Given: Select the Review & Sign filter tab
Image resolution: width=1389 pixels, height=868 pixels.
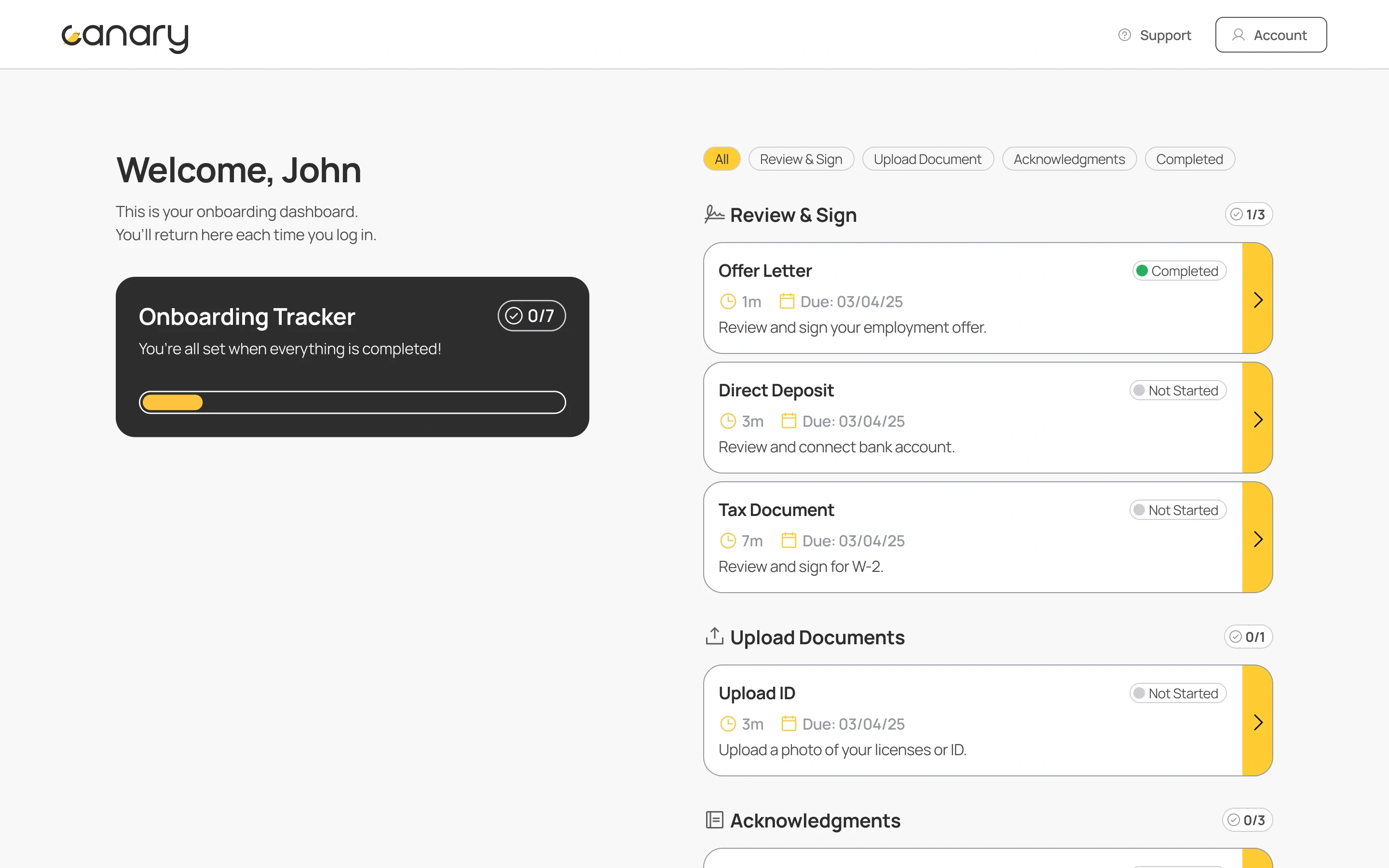Looking at the screenshot, I should [x=801, y=159].
